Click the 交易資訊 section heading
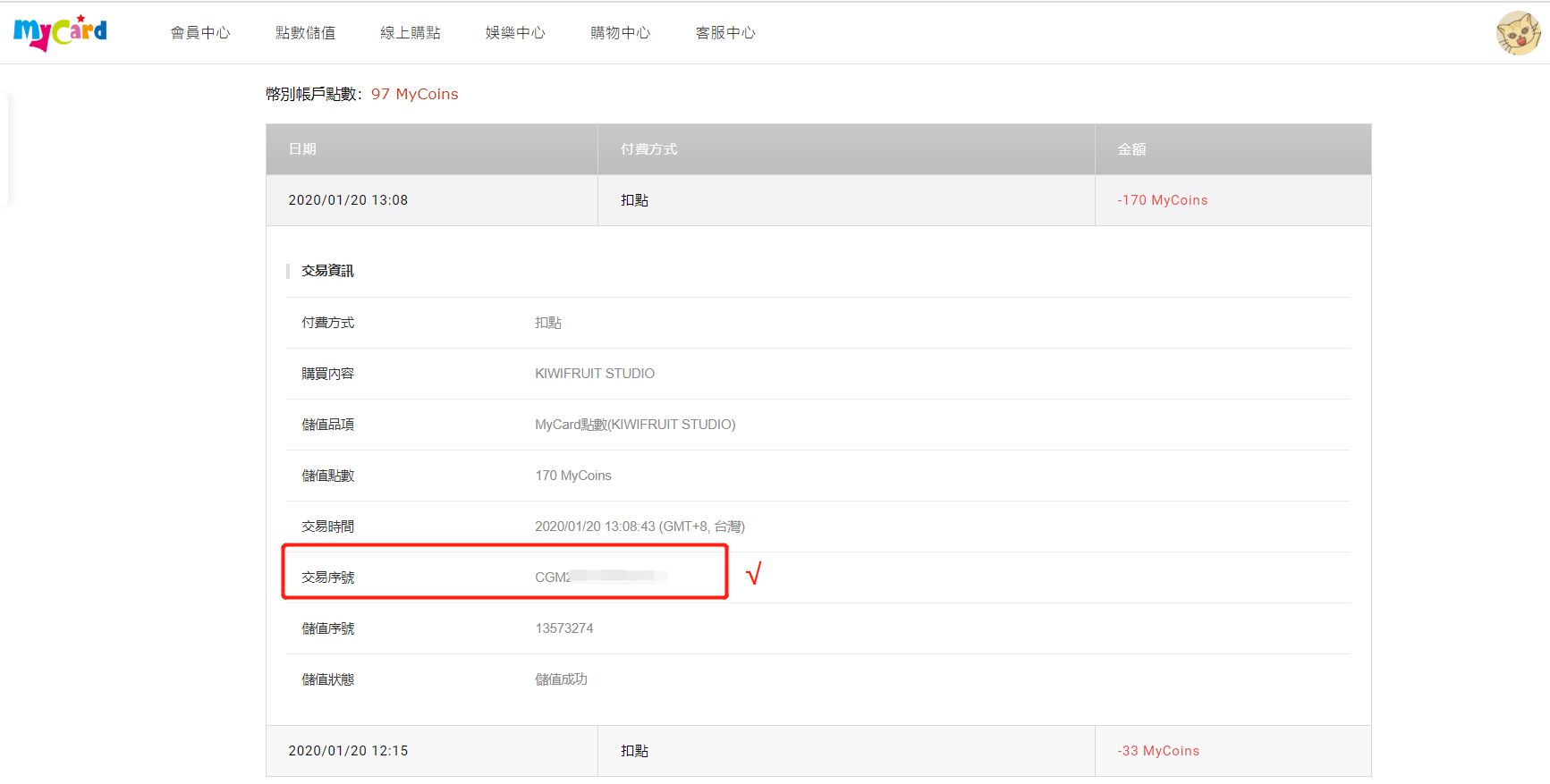This screenshot has width=1550, height=784. click(x=327, y=271)
